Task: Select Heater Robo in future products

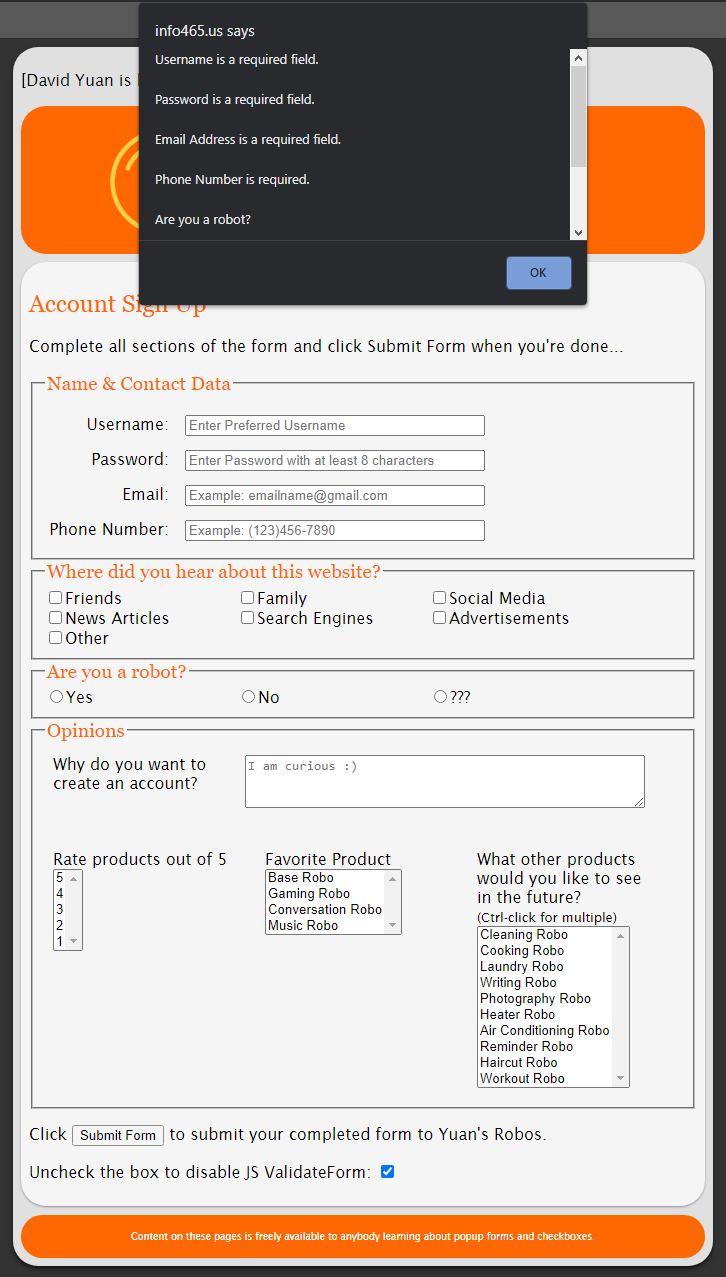Action: [546, 1015]
